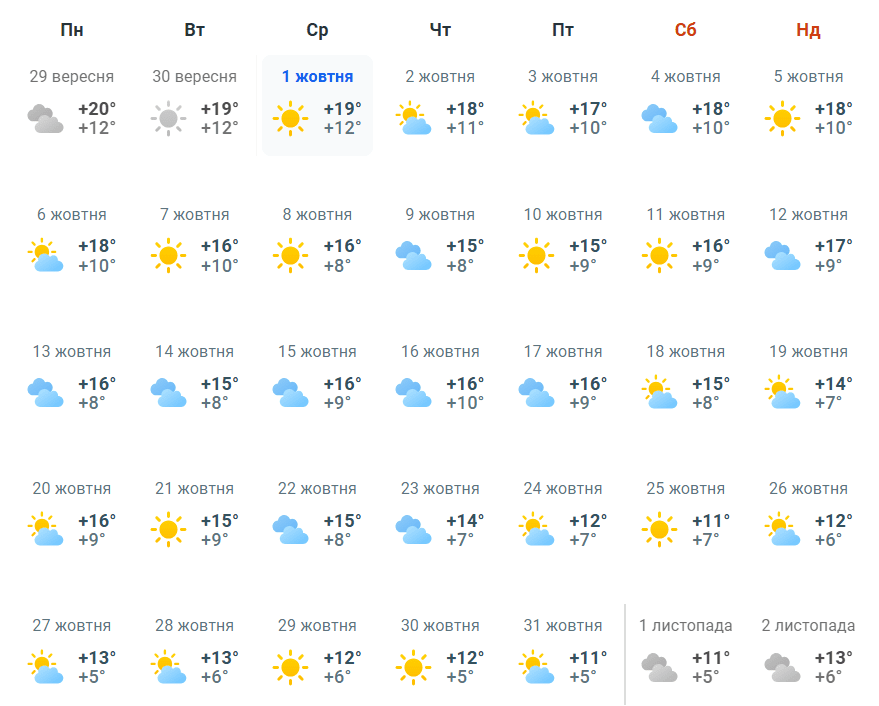The image size is (879, 706).
Task: Click the weather icon for 22 жовтня
Action: 290,530
